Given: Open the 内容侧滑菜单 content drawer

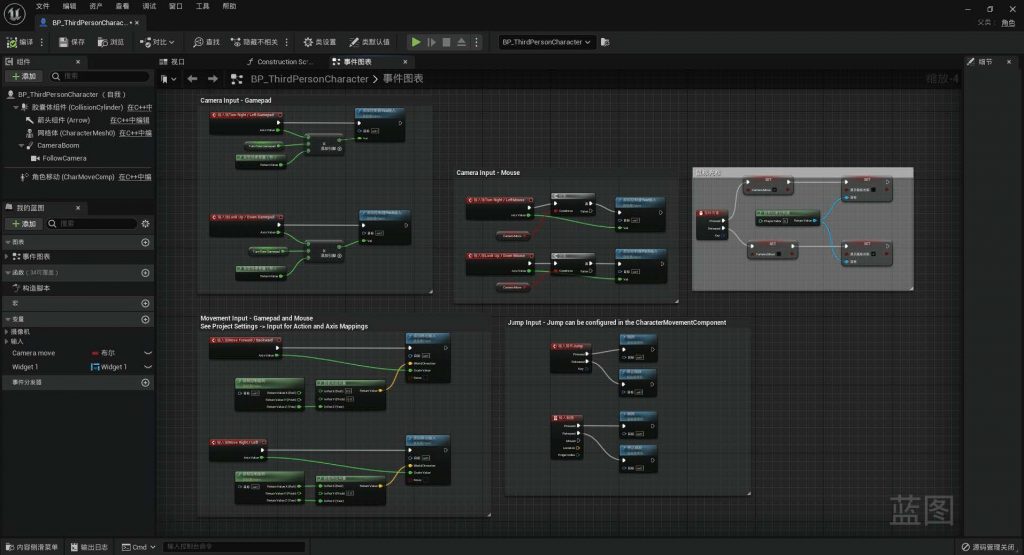Looking at the screenshot, I should point(32,547).
